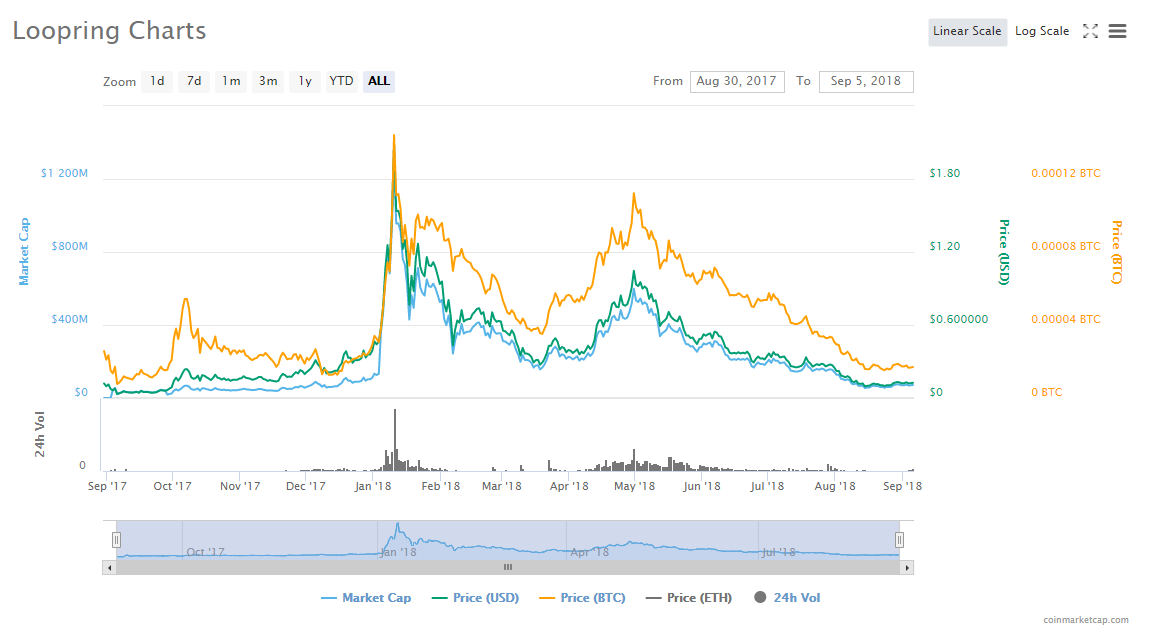Click the Oct '17 x-axis label
Screen dimensions: 1160x643
click(x=172, y=486)
